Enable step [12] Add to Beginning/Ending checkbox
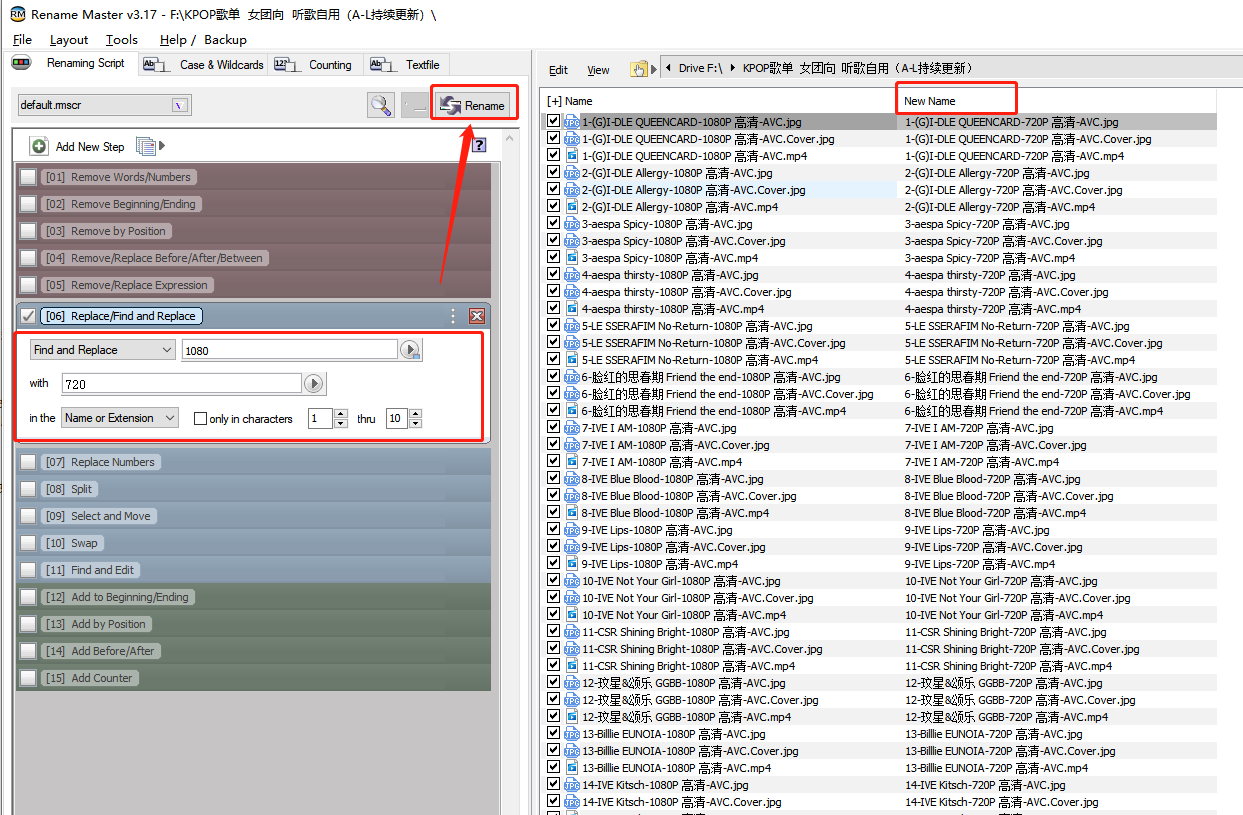This screenshot has width=1243, height=815. click(x=28, y=597)
